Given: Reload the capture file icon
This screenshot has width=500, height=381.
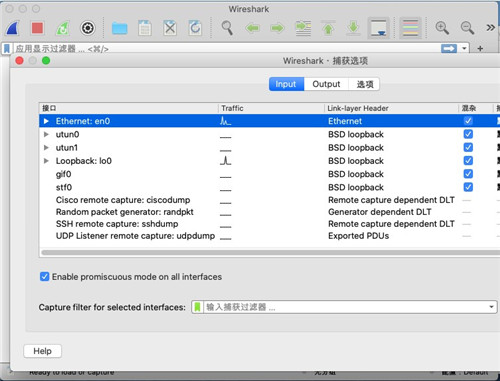Looking at the screenshot, I should tap(195, 28).
